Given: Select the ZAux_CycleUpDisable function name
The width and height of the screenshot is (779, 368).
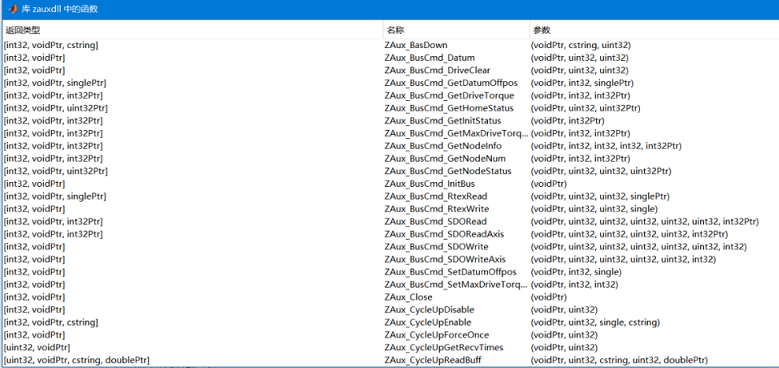Looking at the screenshot, I should [x=429, y=309].
